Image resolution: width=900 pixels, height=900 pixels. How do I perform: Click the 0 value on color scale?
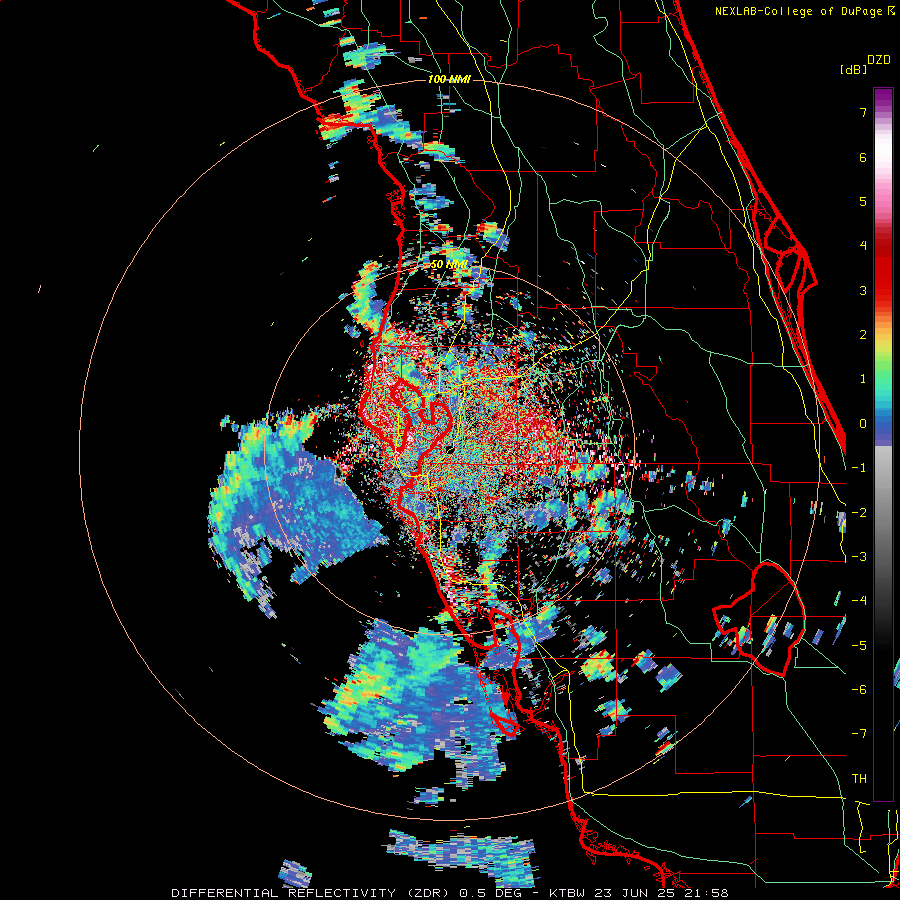click(863, 424)
